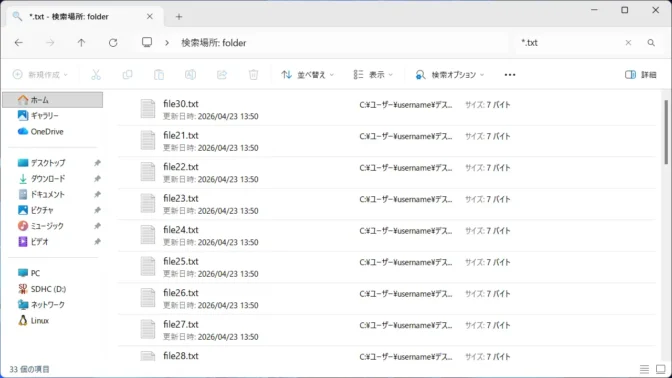Viewport: 672px width, 378px height.
Task: Click the pin icon beside ミュージック
Action: click(97, 226)
